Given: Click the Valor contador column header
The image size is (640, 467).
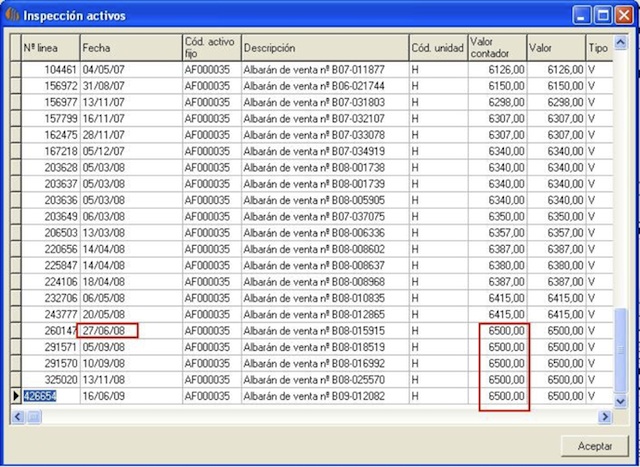Looking at the screenshot, I should tap(495, 47).
